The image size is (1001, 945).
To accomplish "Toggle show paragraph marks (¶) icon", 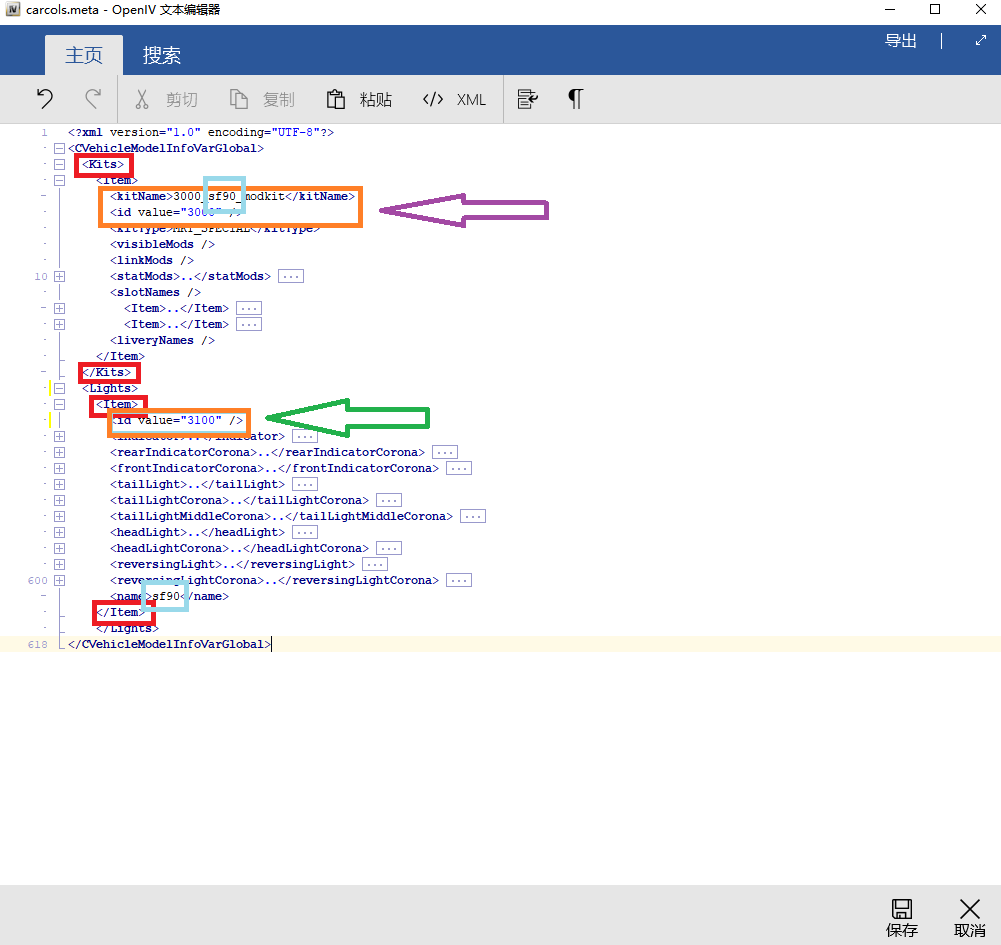I will (575, 99).
